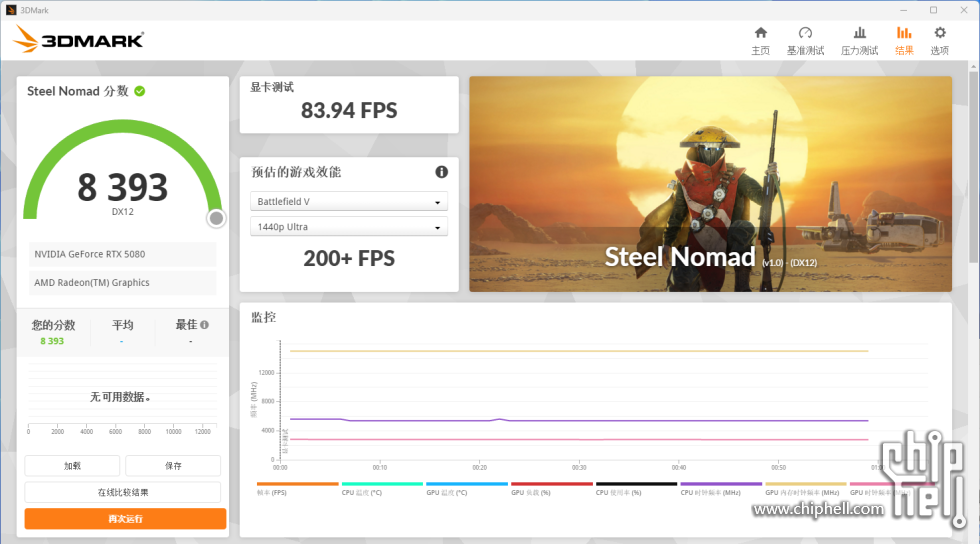
Task: Toggle the purple CPU clock legend swatch
Action: tap(721, 484)
